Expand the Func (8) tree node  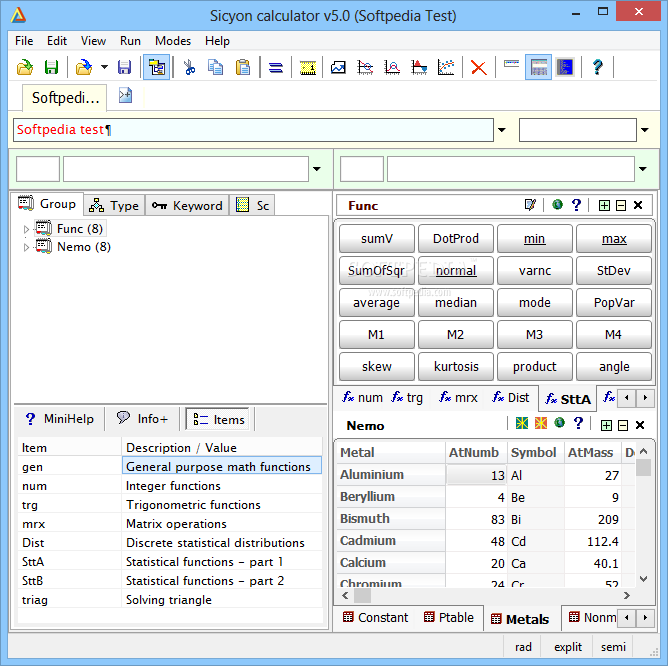pos(26,229)
